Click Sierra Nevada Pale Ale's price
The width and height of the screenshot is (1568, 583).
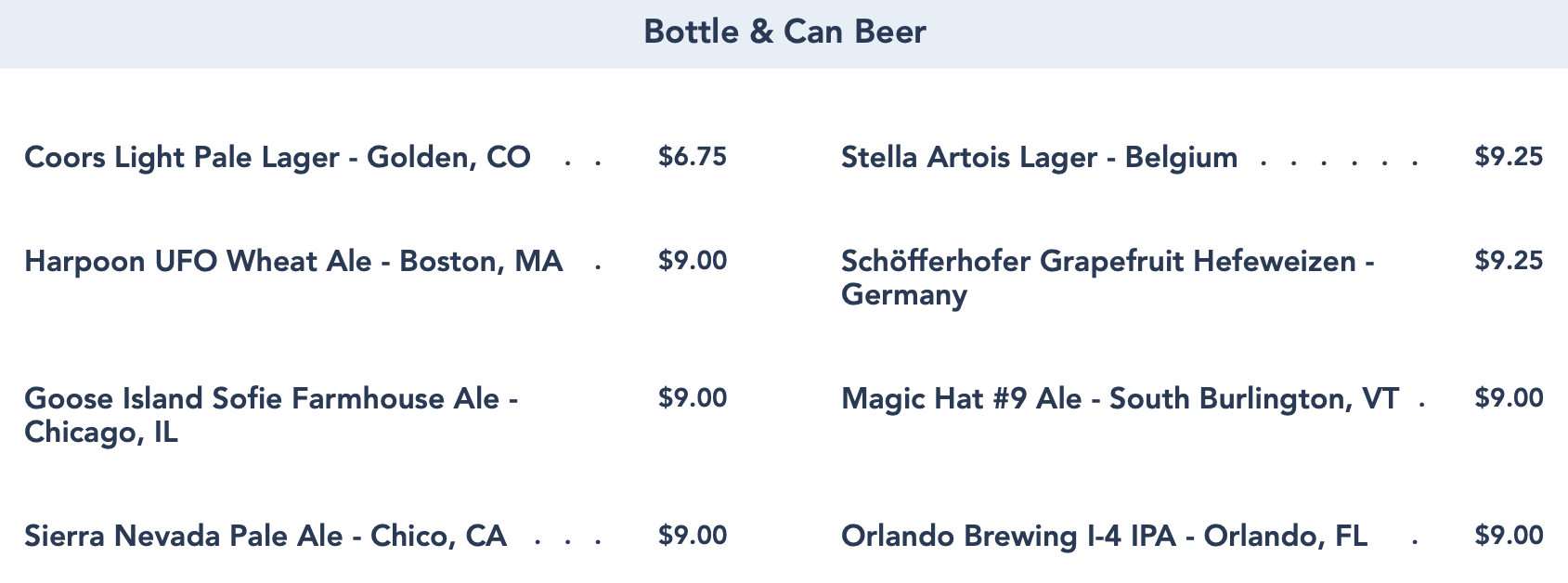pos(692,536)
